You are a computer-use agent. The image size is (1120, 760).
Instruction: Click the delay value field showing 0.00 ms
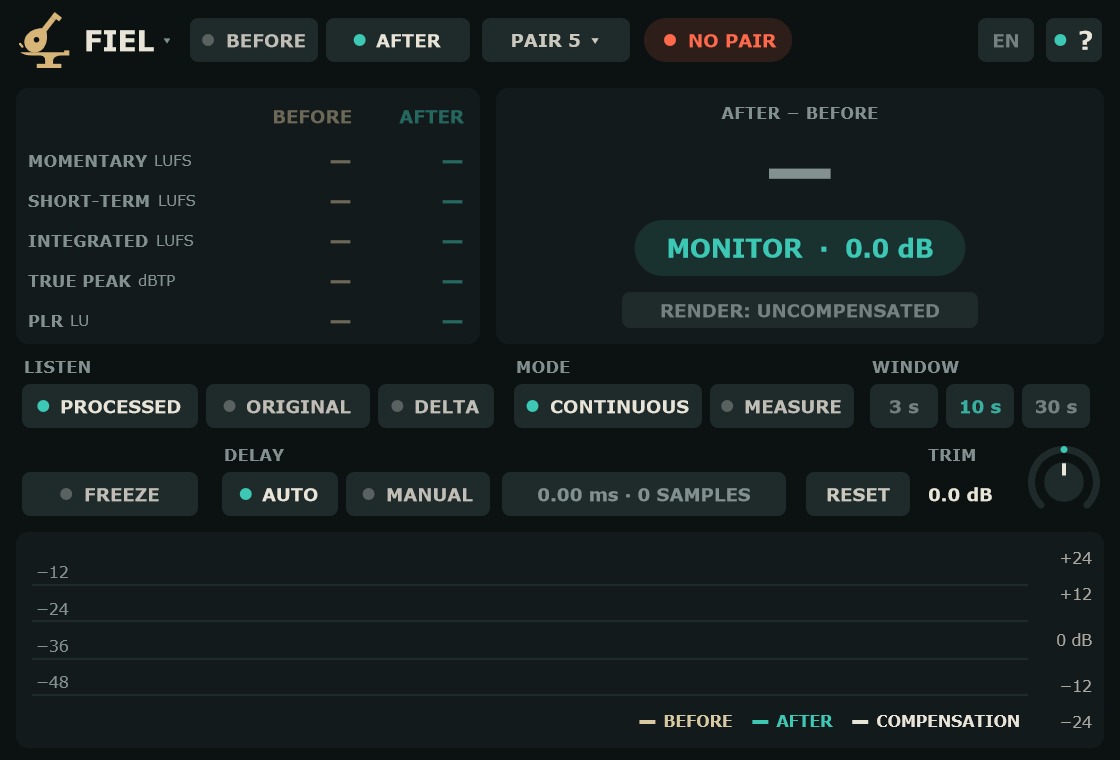click(x=644, y=494)
